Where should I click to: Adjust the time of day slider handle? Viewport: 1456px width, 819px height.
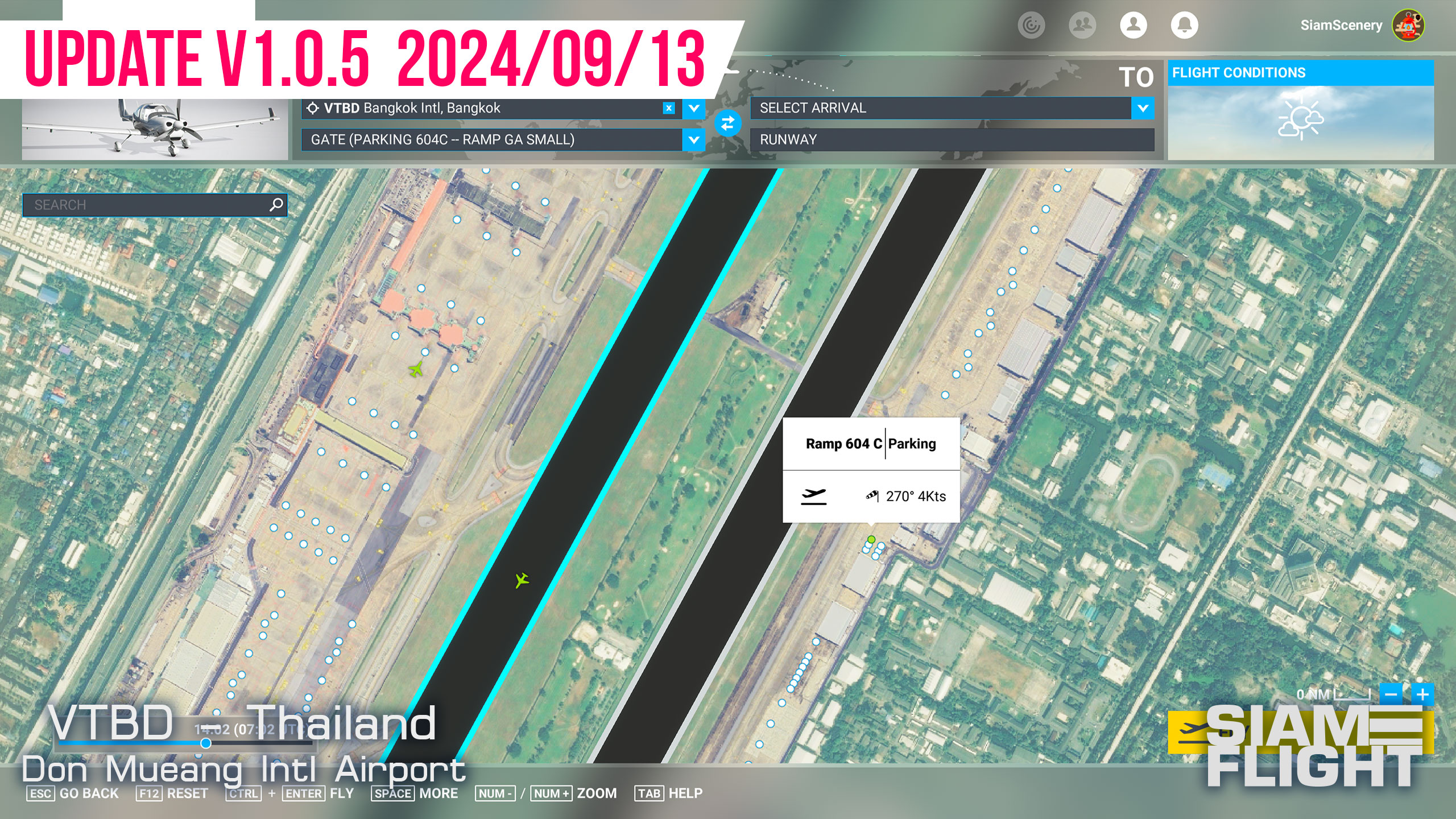[206, 743]
